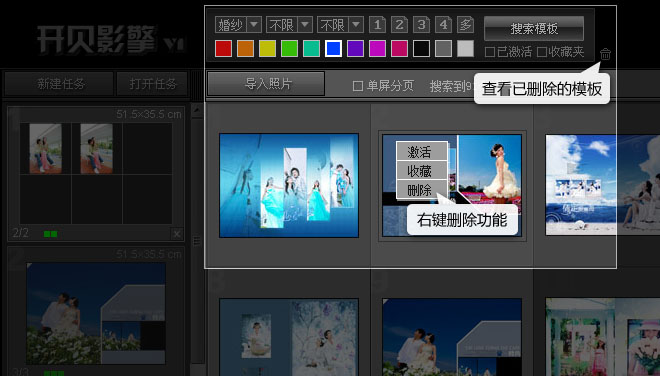Toggle the 单屏分页 checkbox

(x=358, y=86)
